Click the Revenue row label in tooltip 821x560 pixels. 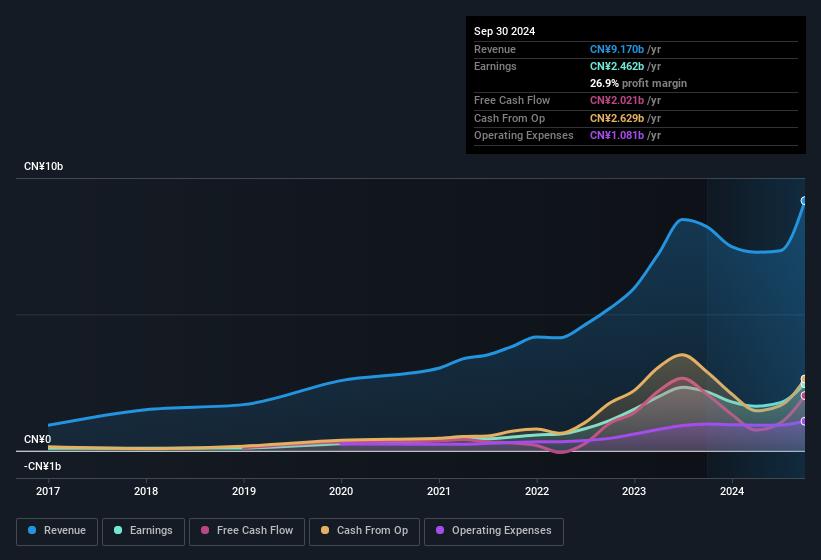tap(495, 49)
